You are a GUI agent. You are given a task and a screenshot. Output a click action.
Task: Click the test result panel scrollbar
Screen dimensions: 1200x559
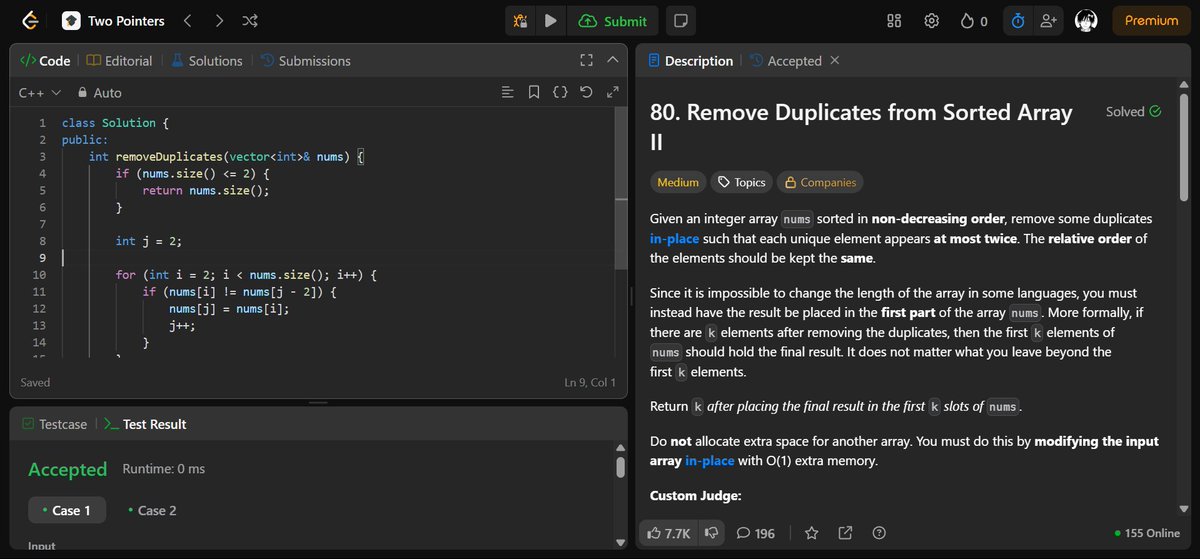pyautogui.click(x=620, y=467)
